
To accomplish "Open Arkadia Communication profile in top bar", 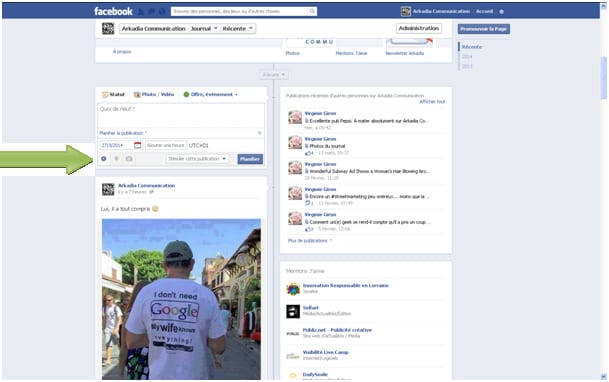I will [436, 11].
